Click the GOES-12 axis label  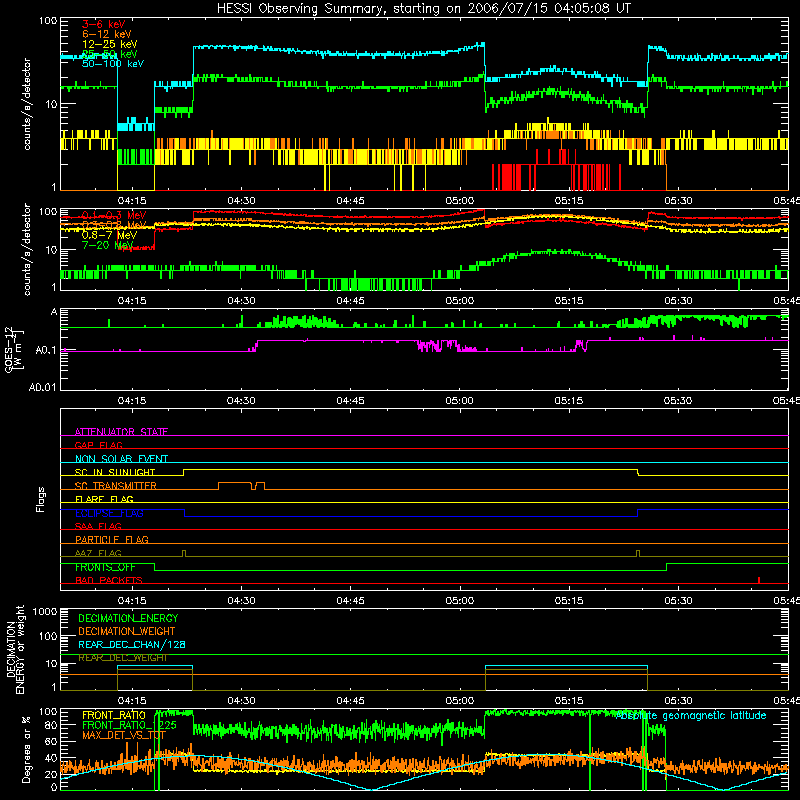click(13, 350)
